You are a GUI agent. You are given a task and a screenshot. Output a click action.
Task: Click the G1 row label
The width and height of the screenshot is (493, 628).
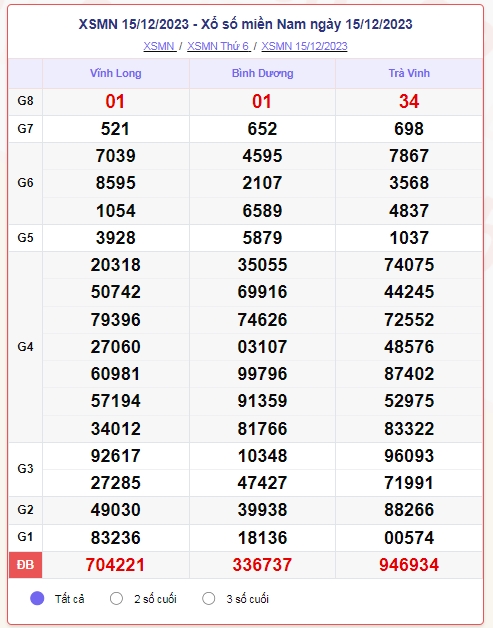pos(25,537)
